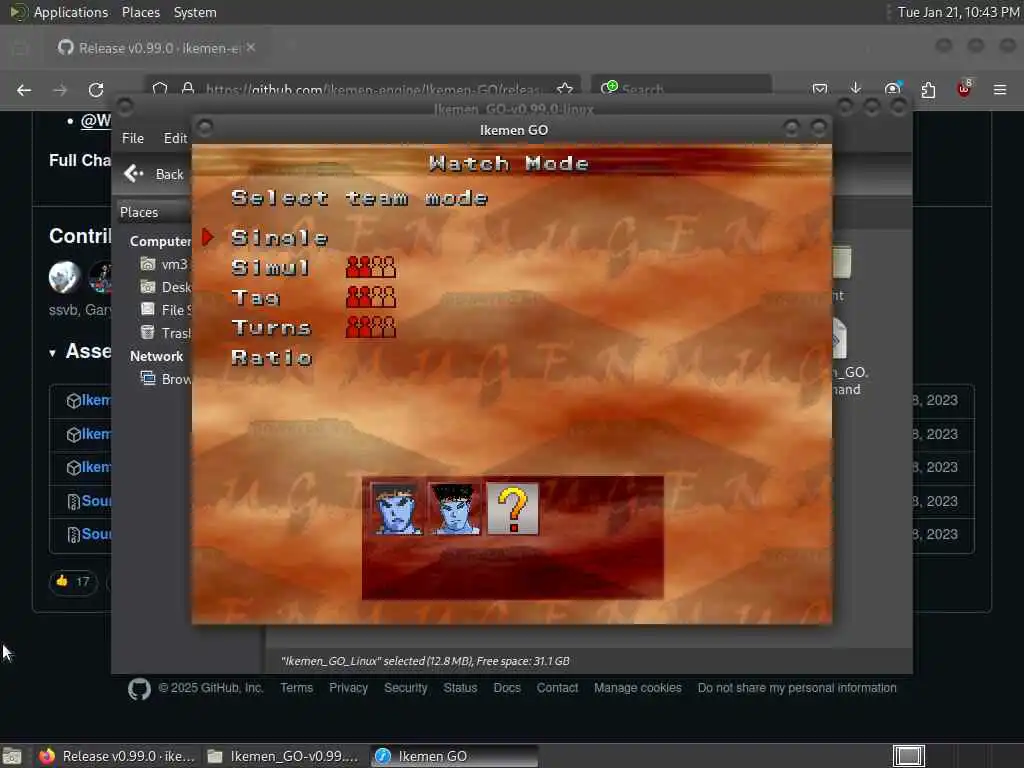1024x768 pixels.
Task: Bookmark the page with star icon
Action: (x=565, y=88)
